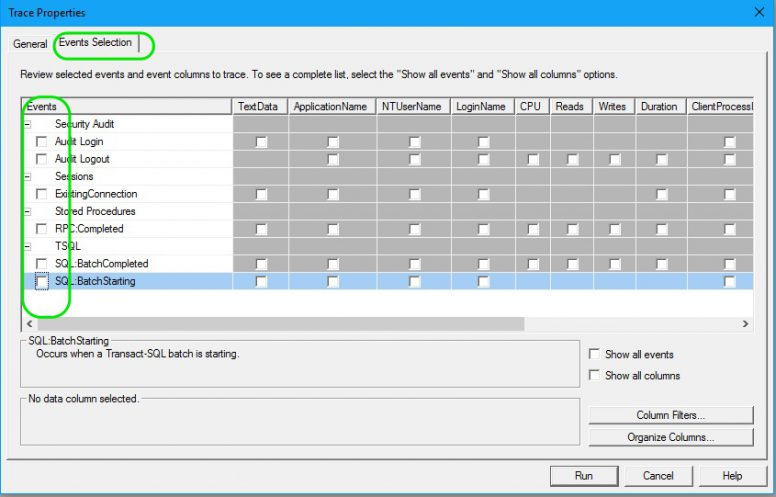
Task: Enable Show all columns option
Action: [x=594, y=375]
